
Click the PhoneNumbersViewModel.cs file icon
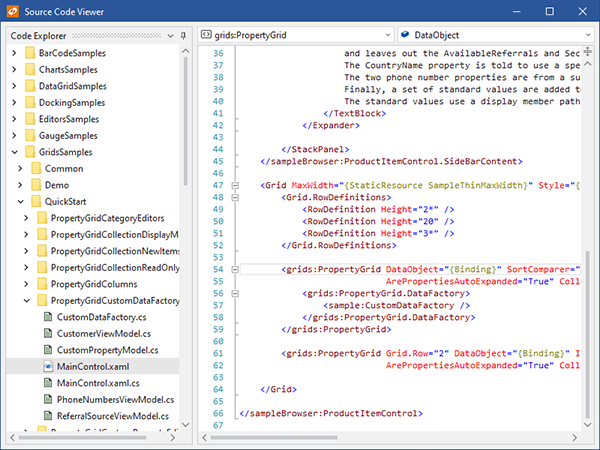pyautogui.click(x=48, y=399)
